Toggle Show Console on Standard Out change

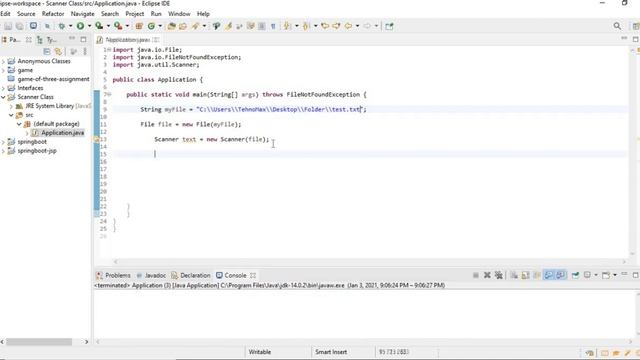click(x=549, y=276)
